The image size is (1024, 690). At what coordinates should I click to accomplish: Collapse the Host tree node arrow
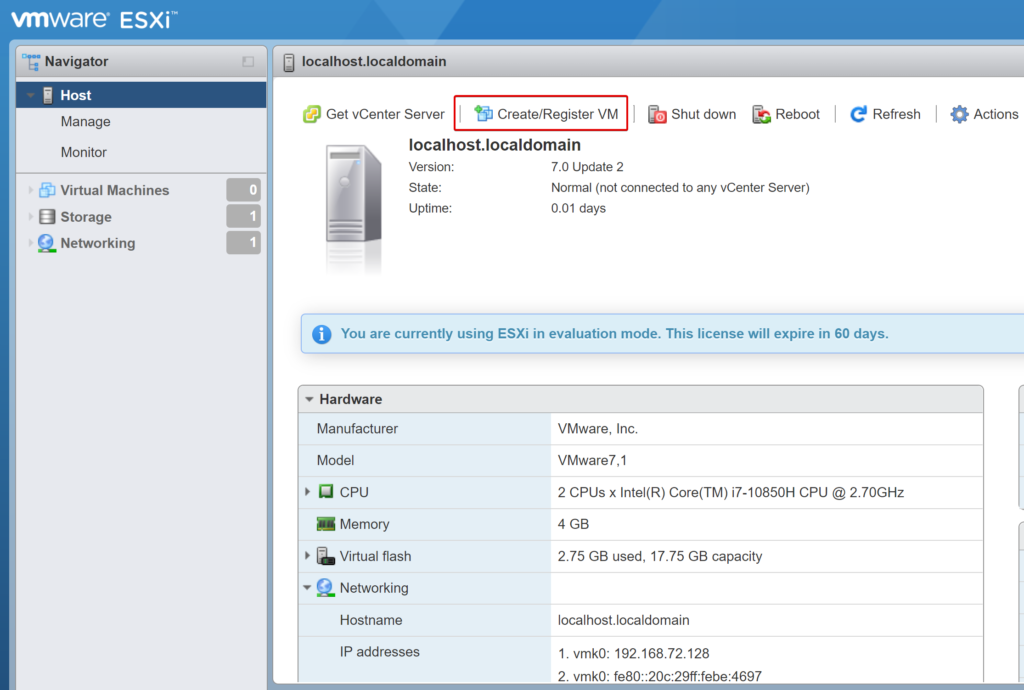point(30,95)
